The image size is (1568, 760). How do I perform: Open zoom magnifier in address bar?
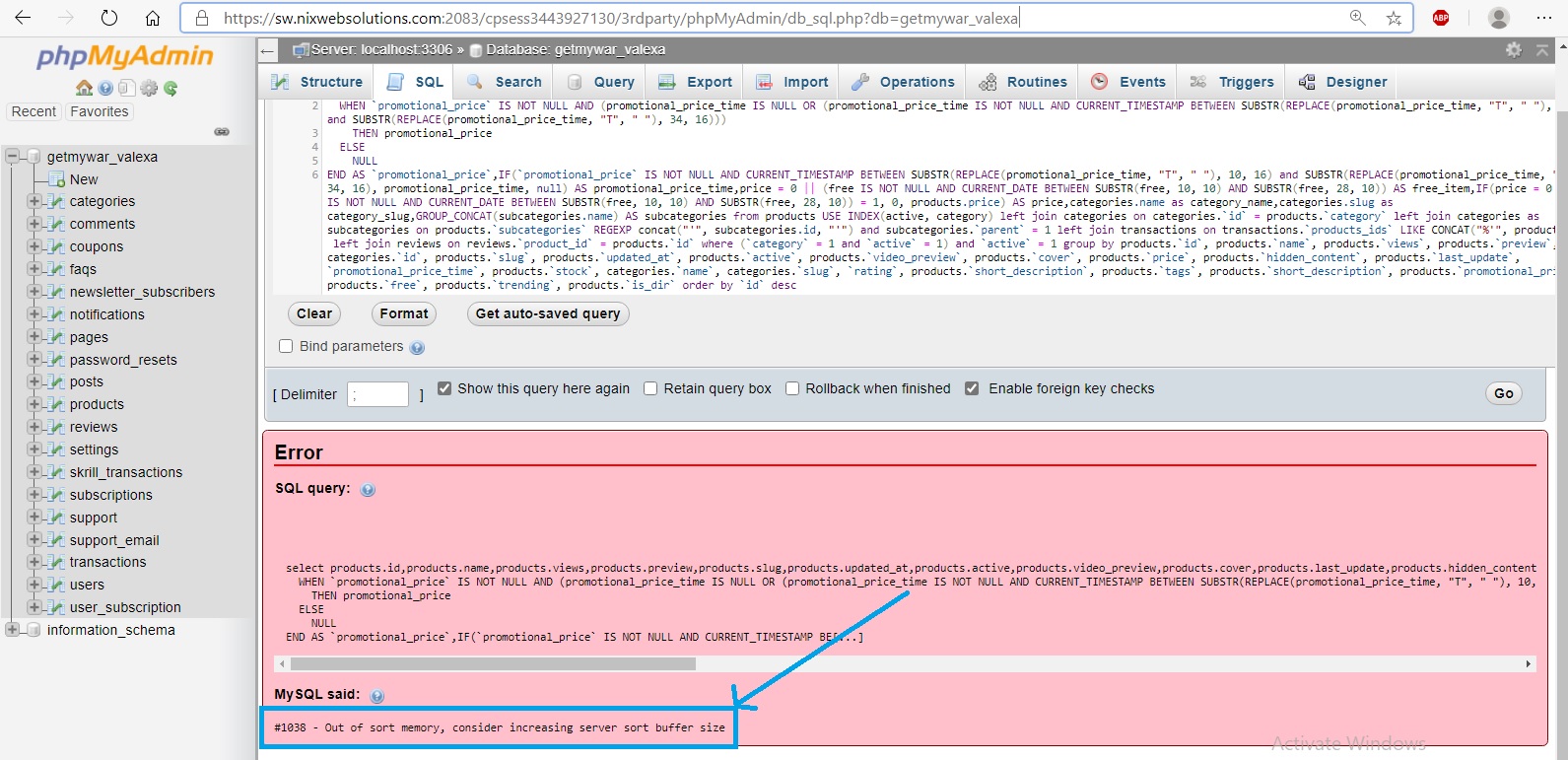coord(1357,18)
